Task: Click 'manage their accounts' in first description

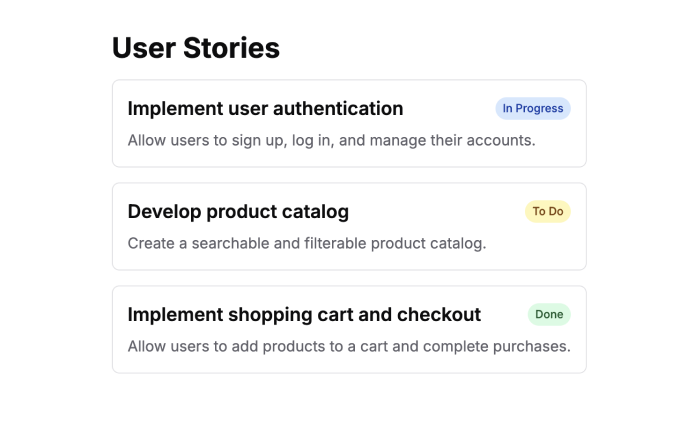Action: pos(452,140)
